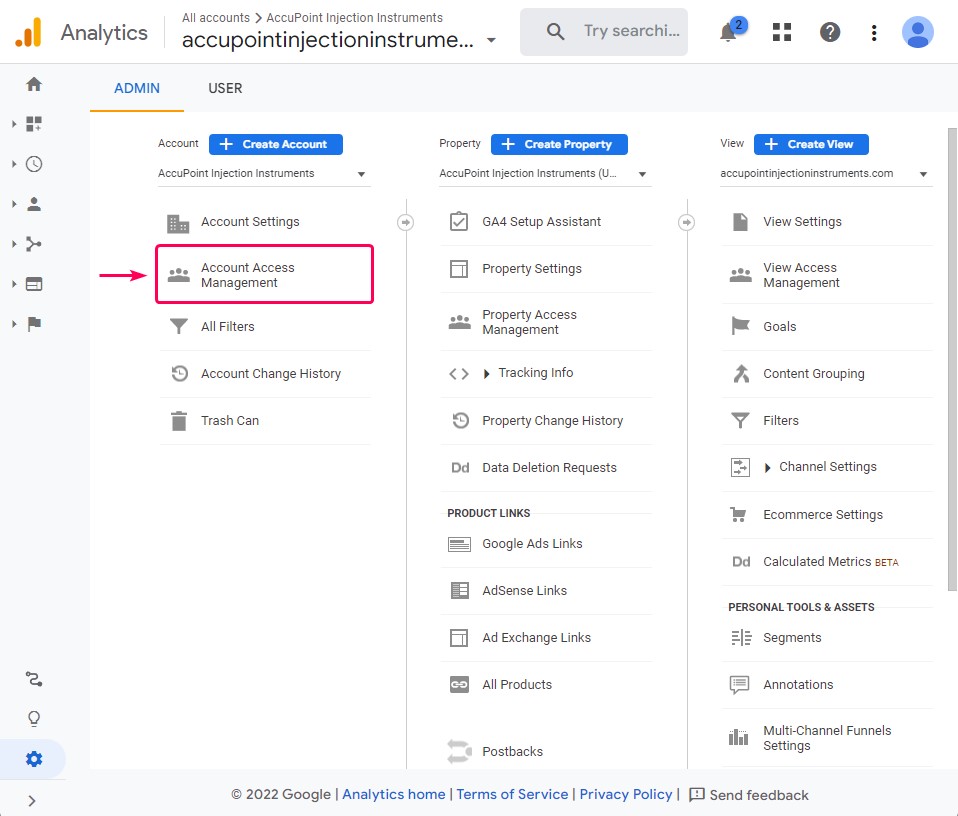Click the Create View button
The width and height of the screenshot is (958, 816).
[811, 144]
